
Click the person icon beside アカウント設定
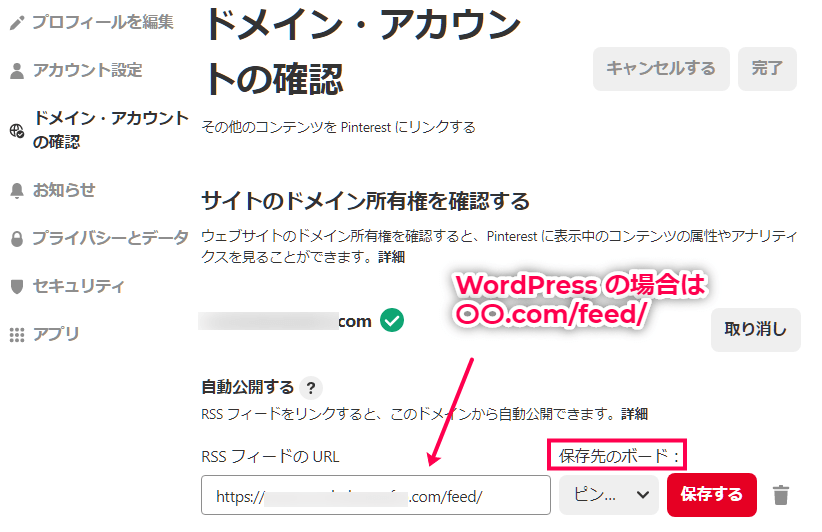click(17, 71)
